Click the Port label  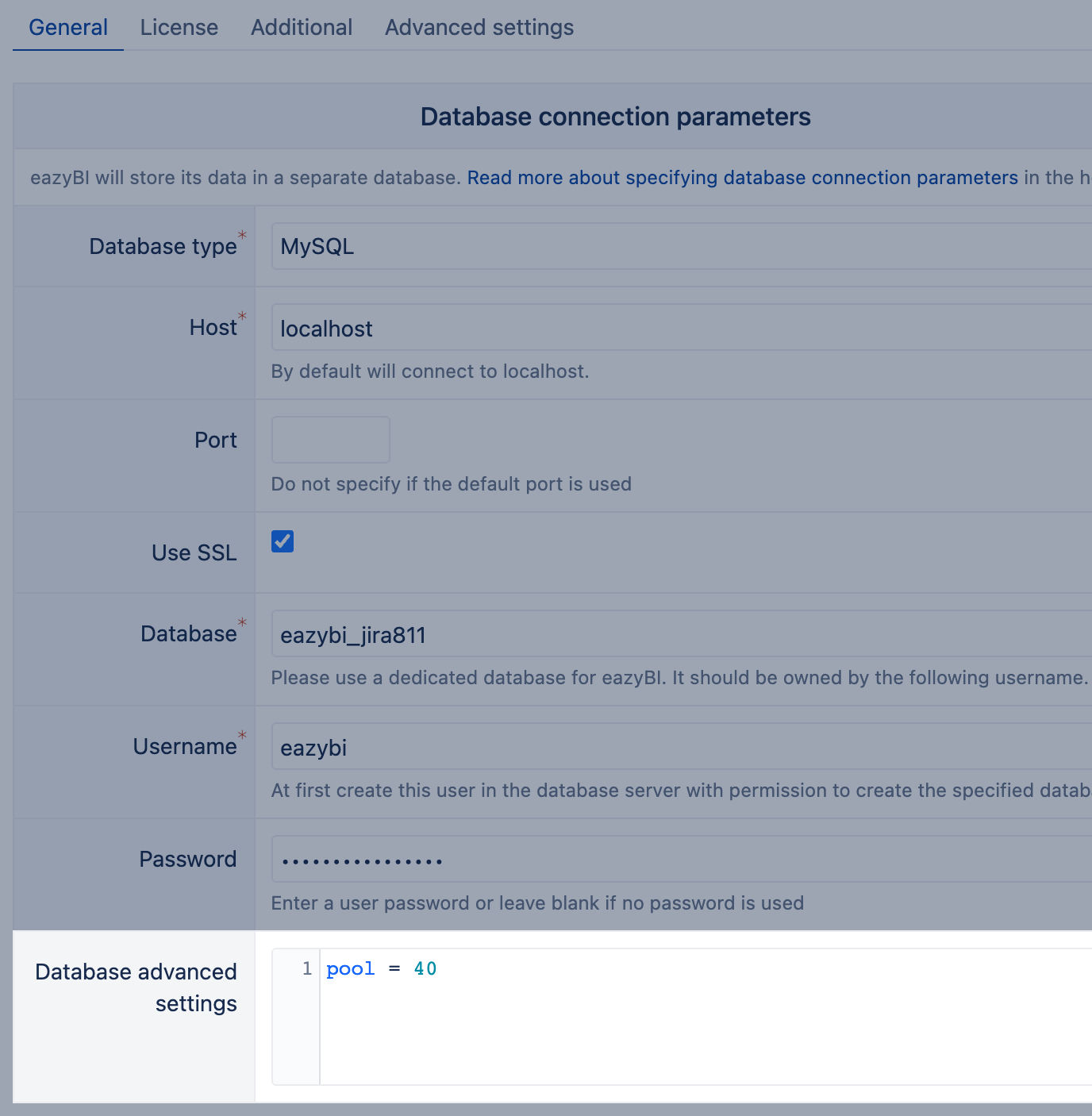[x=216, y=441]
